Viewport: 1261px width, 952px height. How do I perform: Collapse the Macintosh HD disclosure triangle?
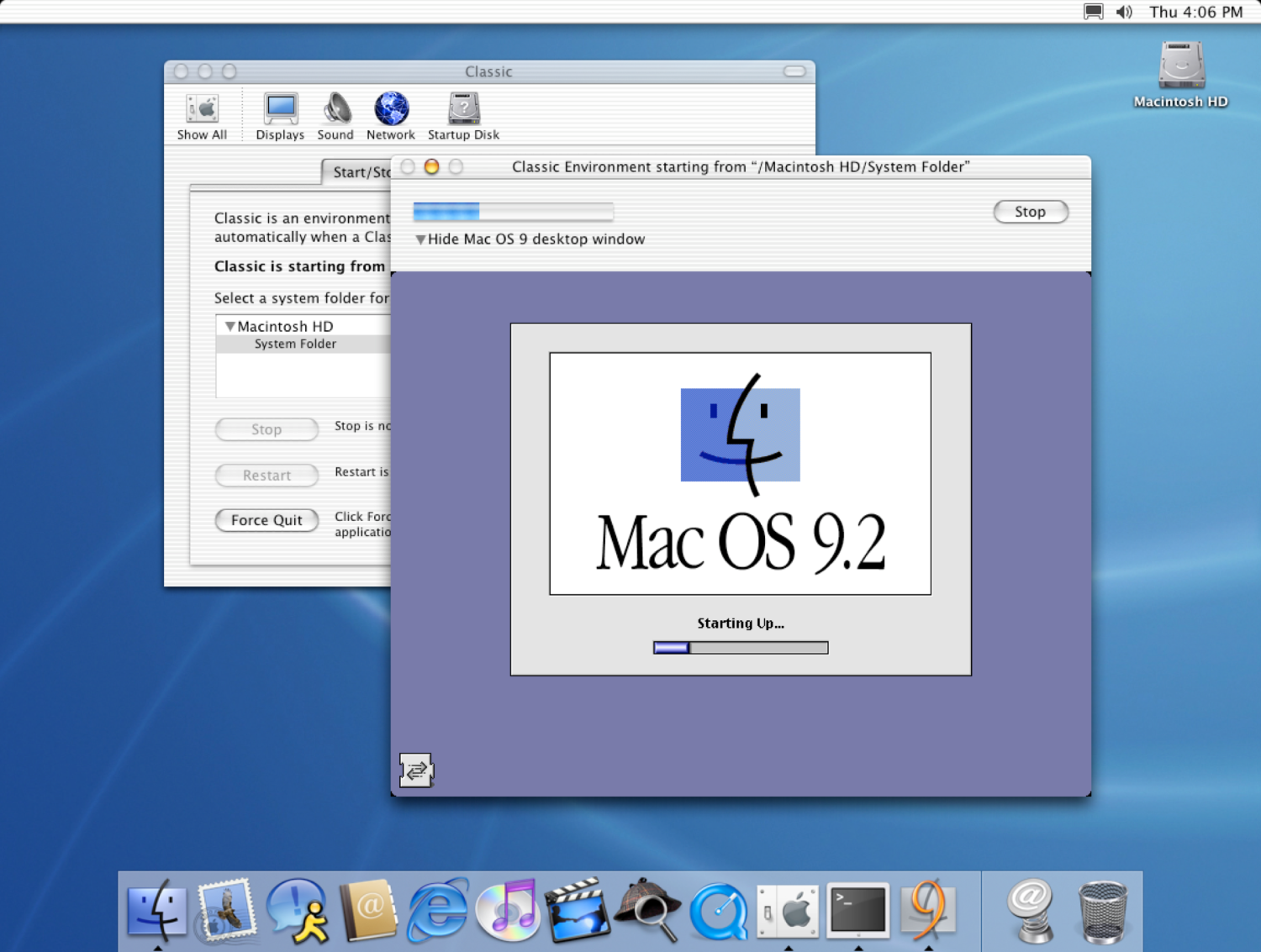[230, 326]
